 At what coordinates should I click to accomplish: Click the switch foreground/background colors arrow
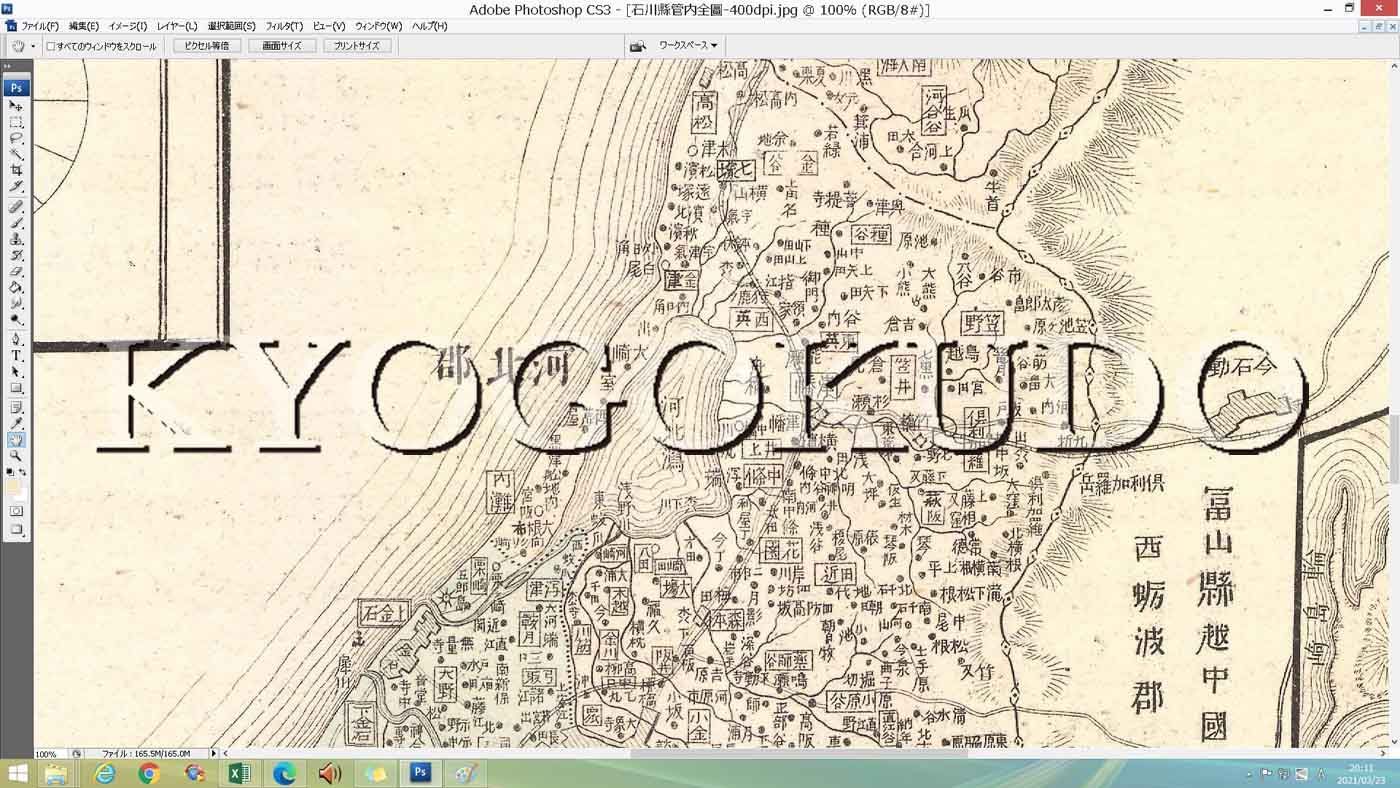pyautogui.click(x=23, y=472)
